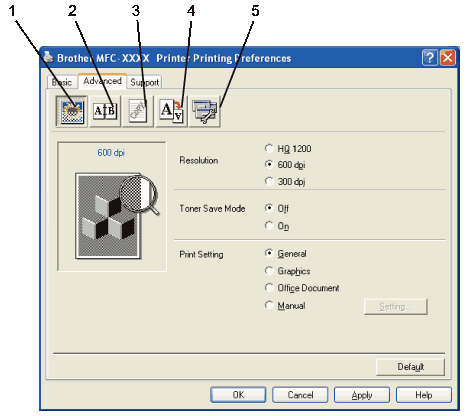Image resolution: width=472 pixels, height=416 pixels.
Task: Click the title bar help question mark
Action: pos(430,58)
